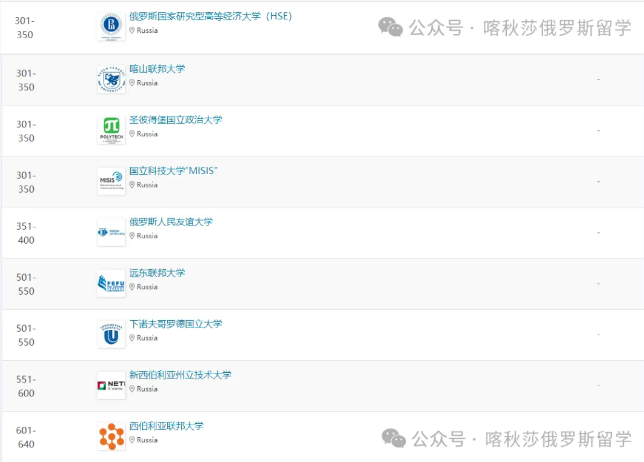Click Russia location under 喀山联邦大学
The image size is (644, 462).
coord(147,83)
